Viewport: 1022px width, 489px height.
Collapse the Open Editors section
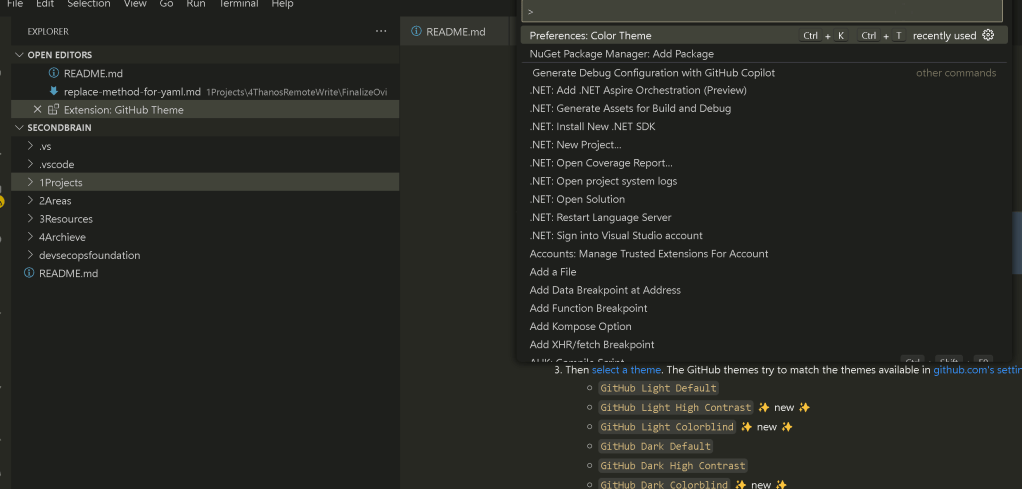coord(20,55)
